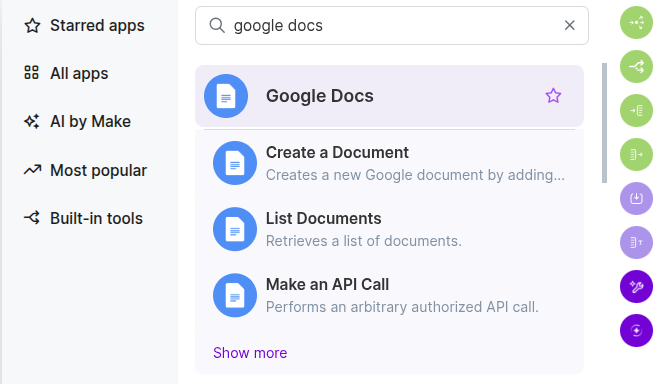
Task: Choose the Create a Document module
Action: [389, 163]
